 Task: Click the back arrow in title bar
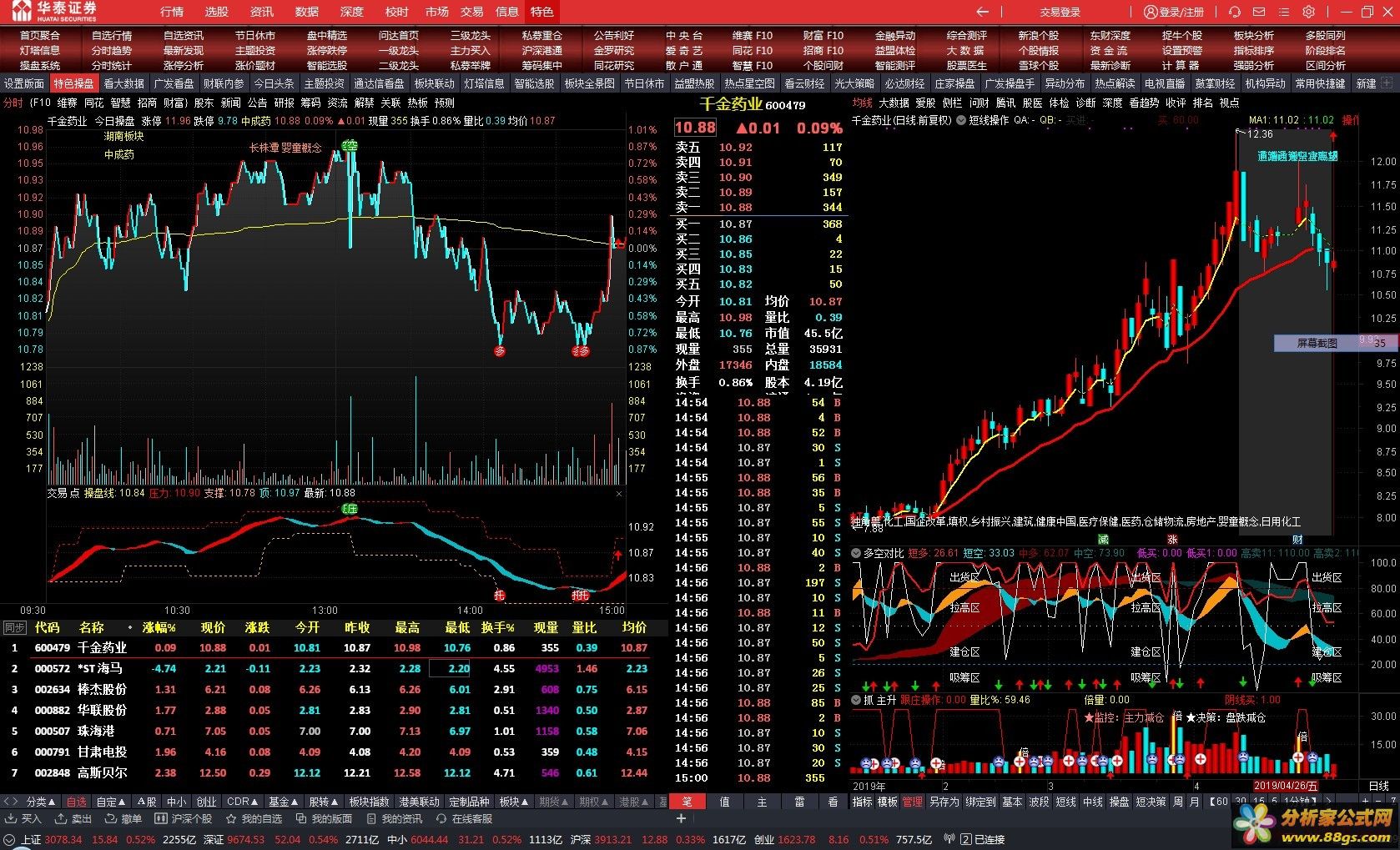click(982, 12)
